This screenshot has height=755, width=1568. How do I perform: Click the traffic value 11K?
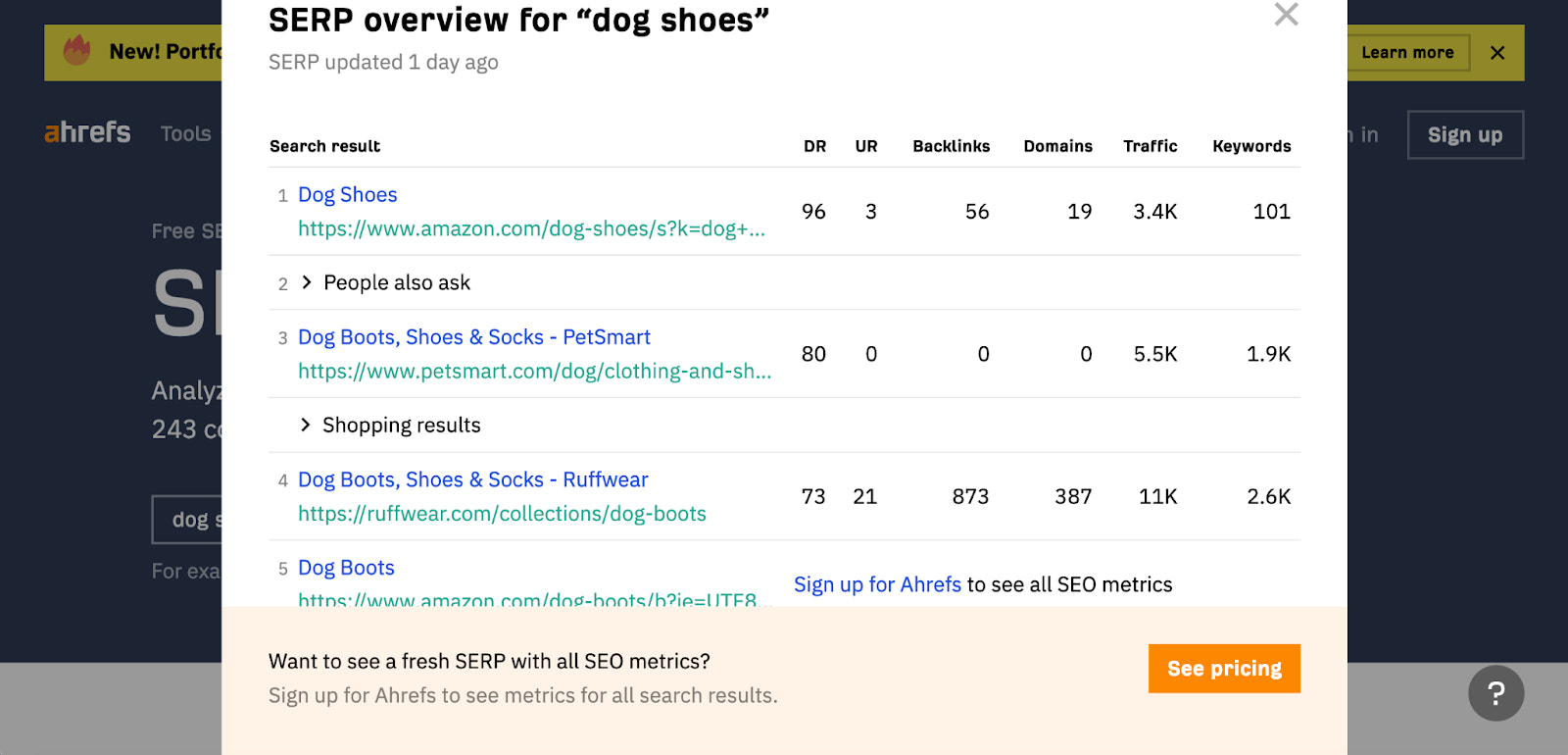coord(1157,496)
